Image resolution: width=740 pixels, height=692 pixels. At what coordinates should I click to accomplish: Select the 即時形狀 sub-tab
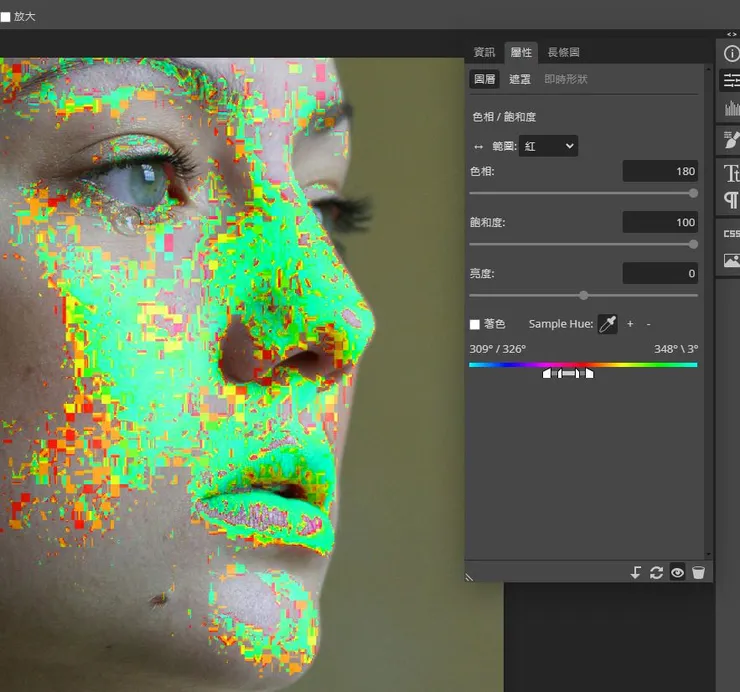pos(566,79)
